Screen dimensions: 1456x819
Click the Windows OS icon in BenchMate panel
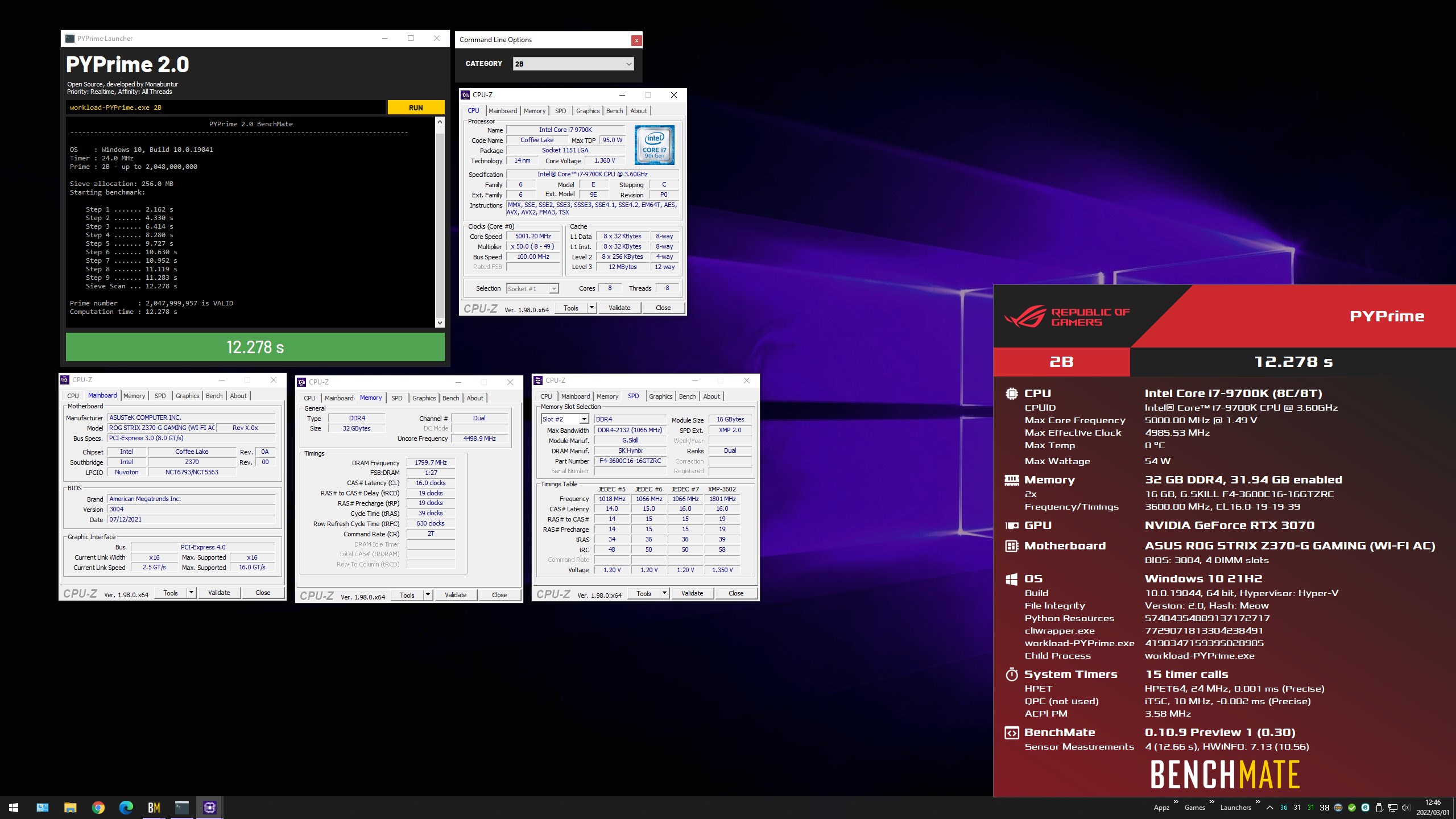1011,579
